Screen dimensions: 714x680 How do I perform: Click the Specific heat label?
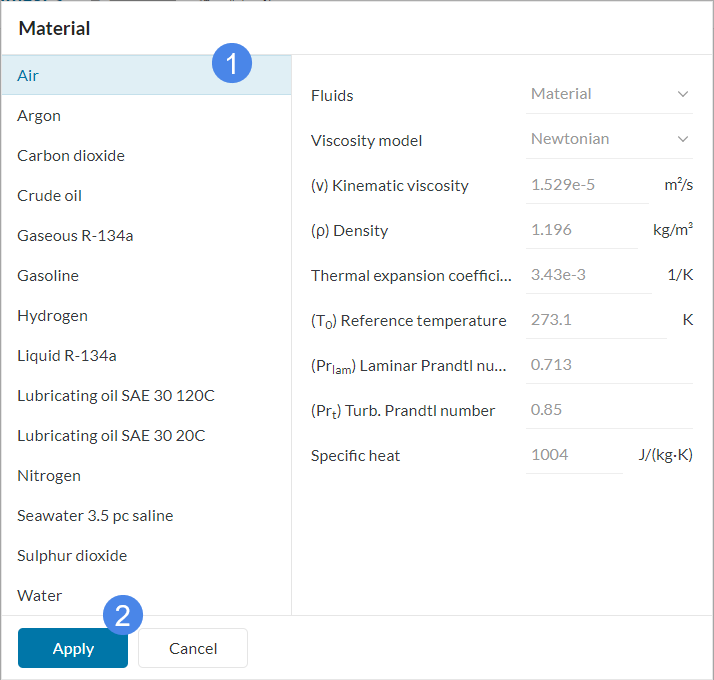coord(355,456)
